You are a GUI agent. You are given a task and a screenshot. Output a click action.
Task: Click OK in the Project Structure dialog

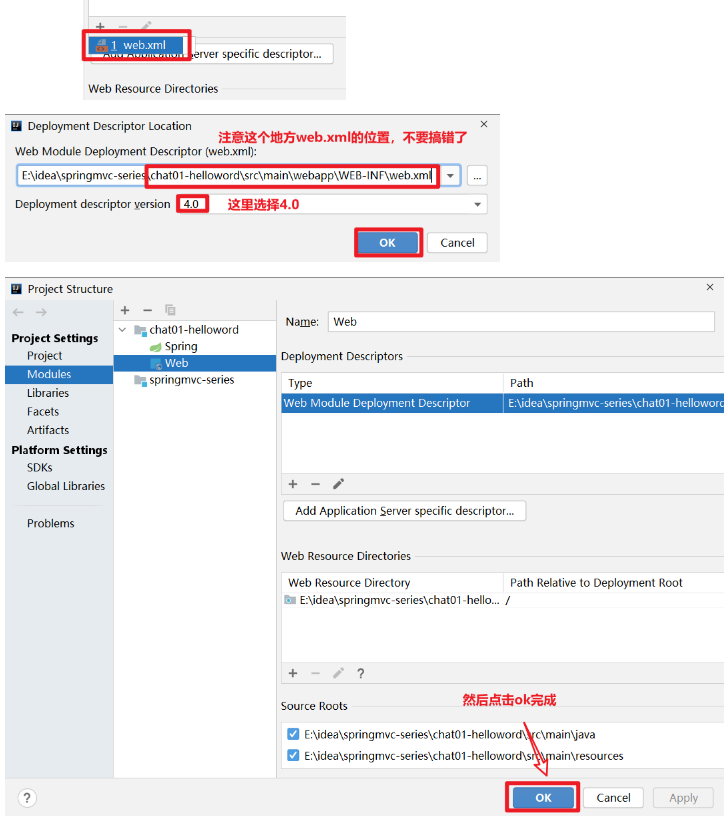[x=543, y=797]
